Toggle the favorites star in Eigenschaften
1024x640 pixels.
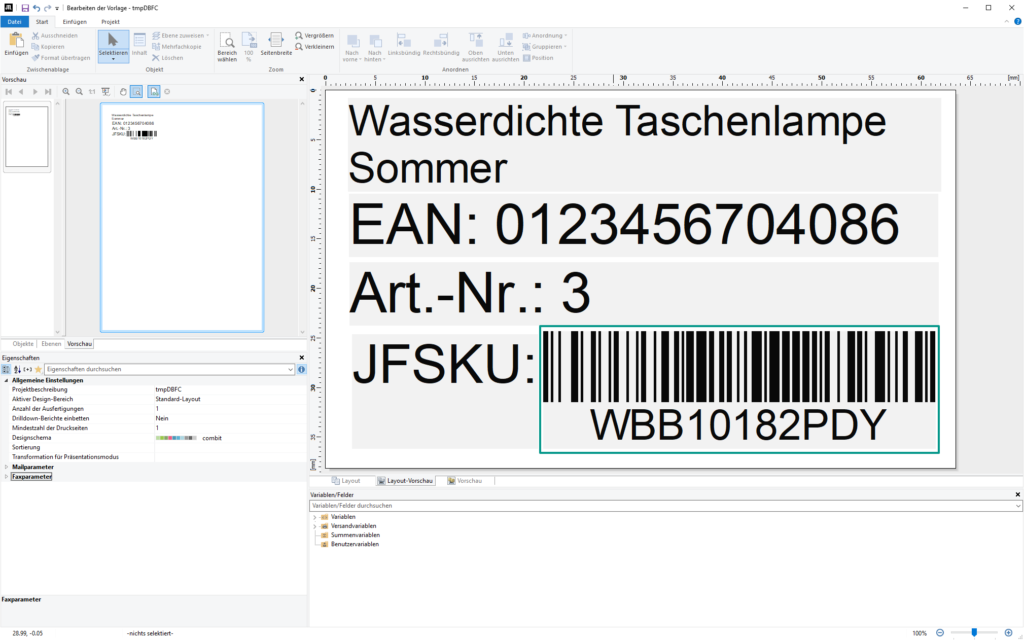(x=38, y=369)
